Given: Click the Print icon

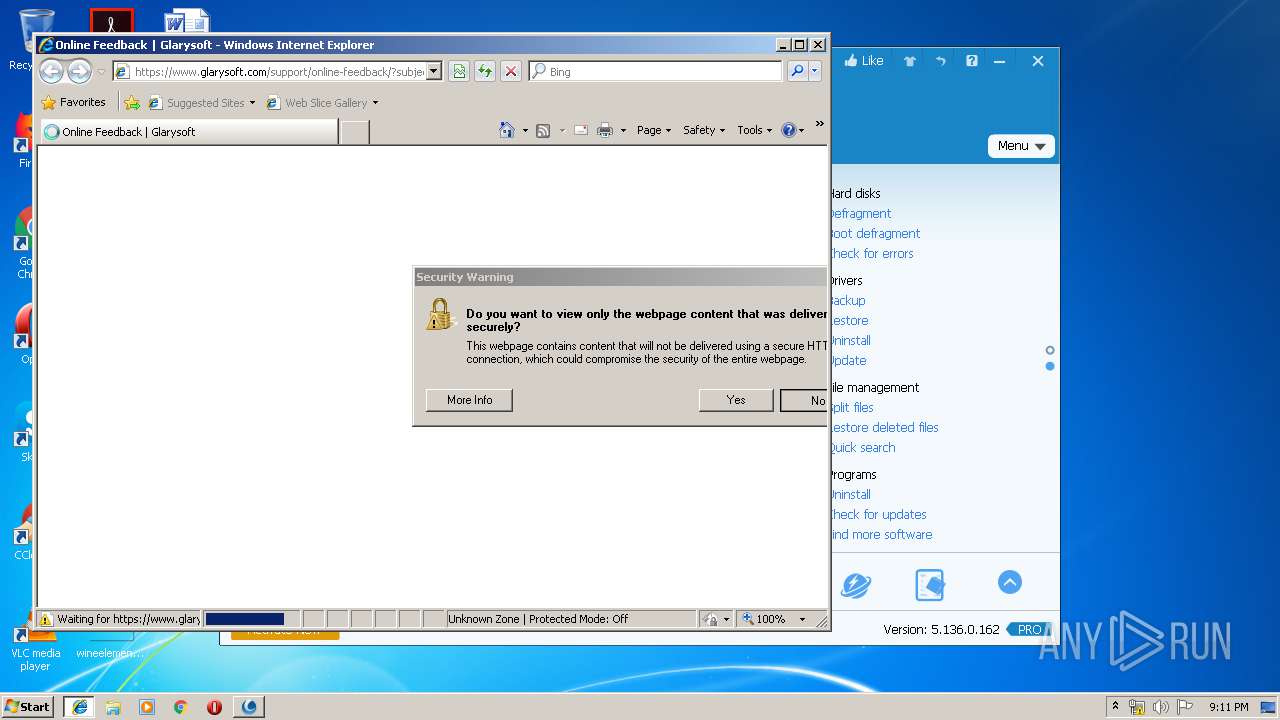Looking at the screenshot, I should click(x=604, y=130).
